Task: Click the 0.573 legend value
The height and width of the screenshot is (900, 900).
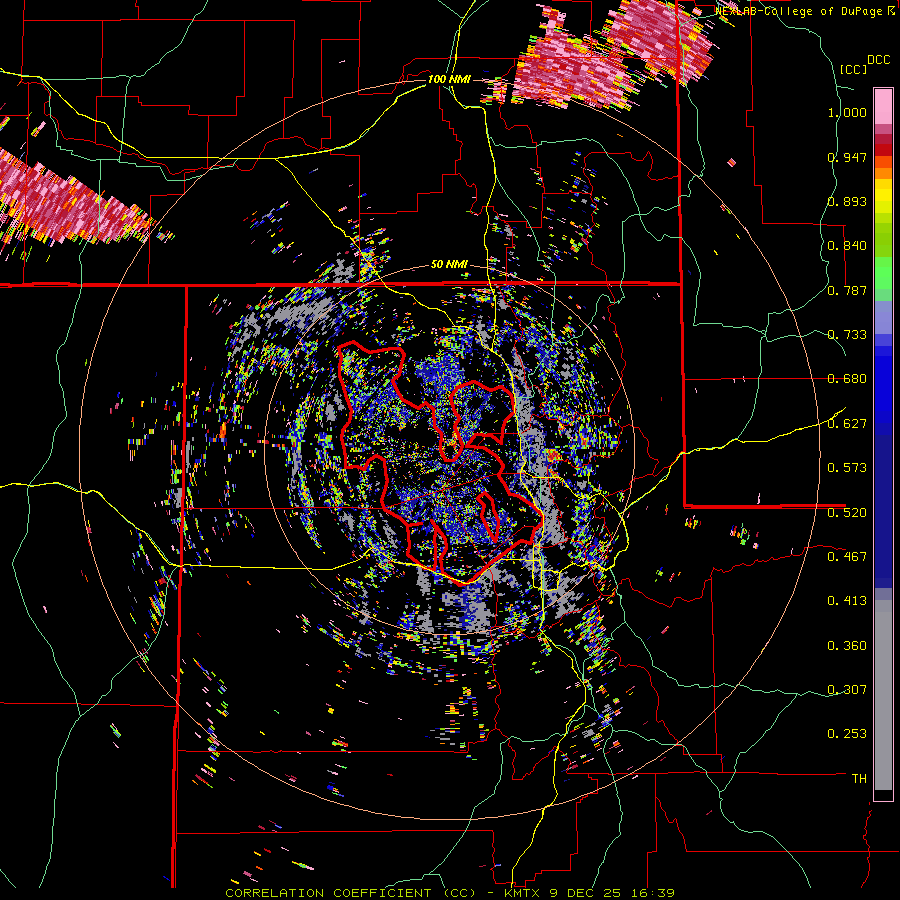Action: 847,468
